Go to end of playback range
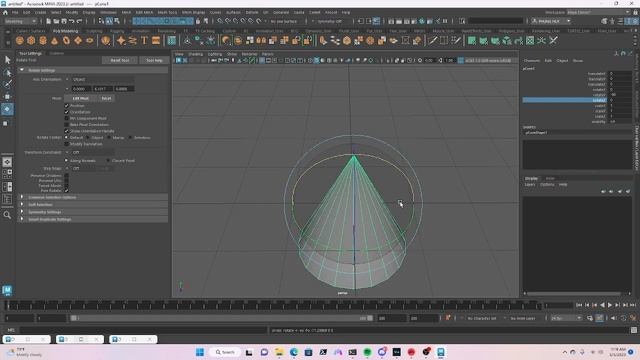This screenshot has width=640, height=360. pos(633,305)
